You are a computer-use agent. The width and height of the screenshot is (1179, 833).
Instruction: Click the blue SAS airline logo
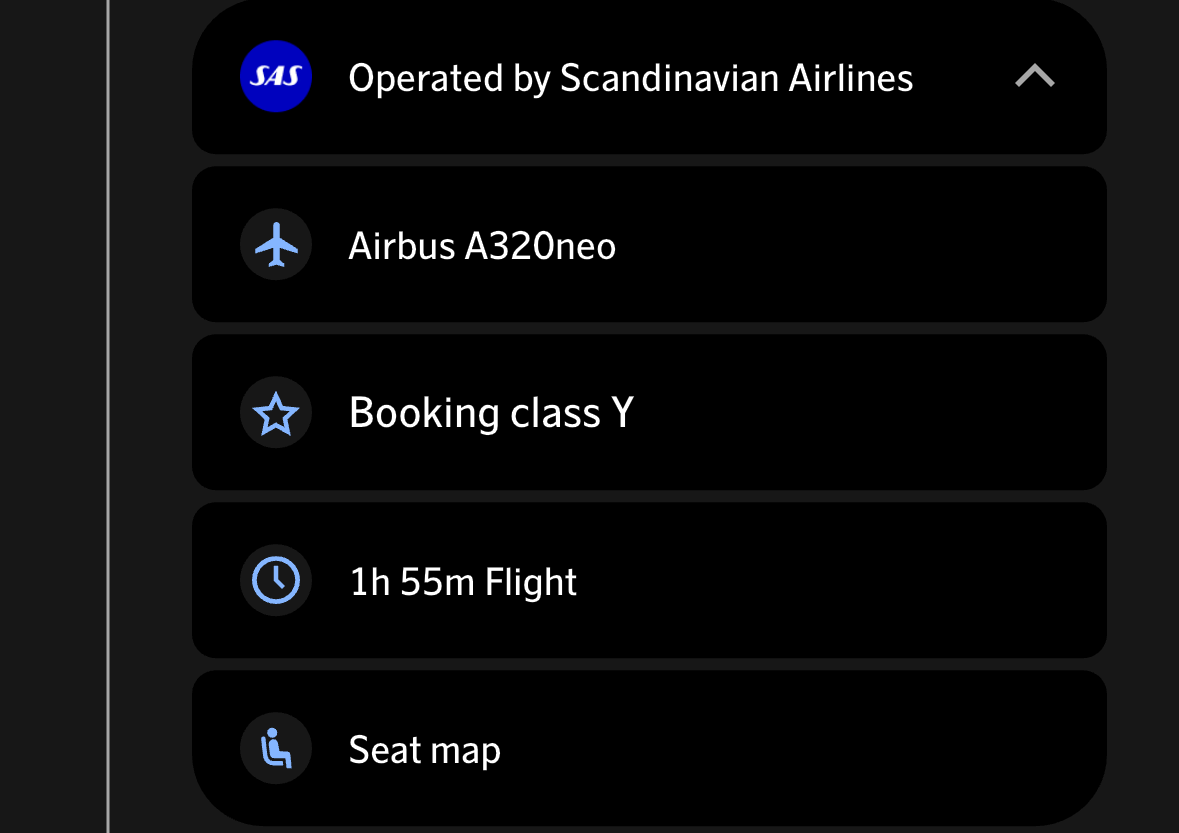click(276, 77)
